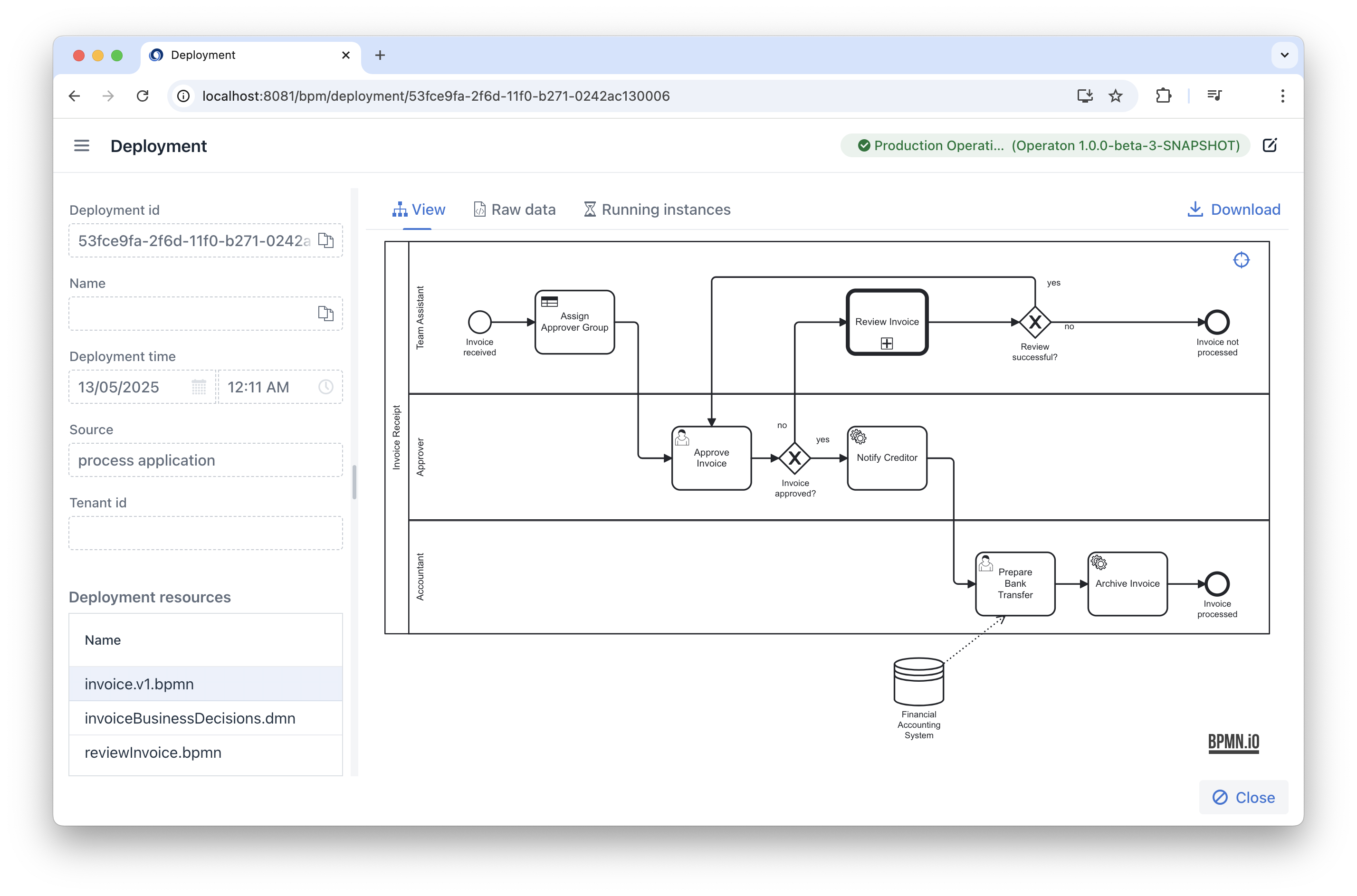Copy the deployment id to clipboard
Image resolution: width=1357 pixels, height=896 pixels.
[x=325, y=240]
